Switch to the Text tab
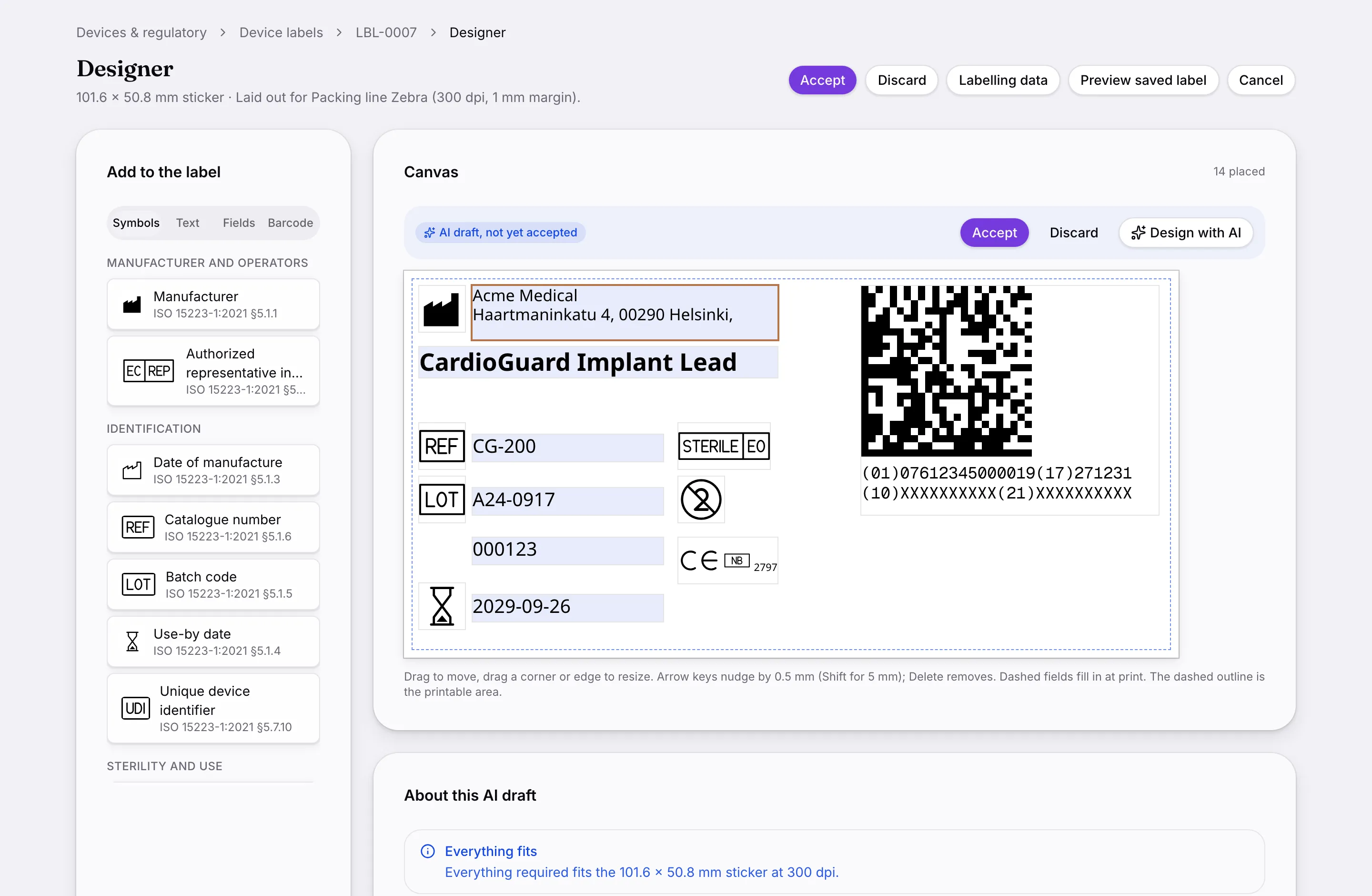This screenshot has height=896, width=1372. click(x=187, y=223)
